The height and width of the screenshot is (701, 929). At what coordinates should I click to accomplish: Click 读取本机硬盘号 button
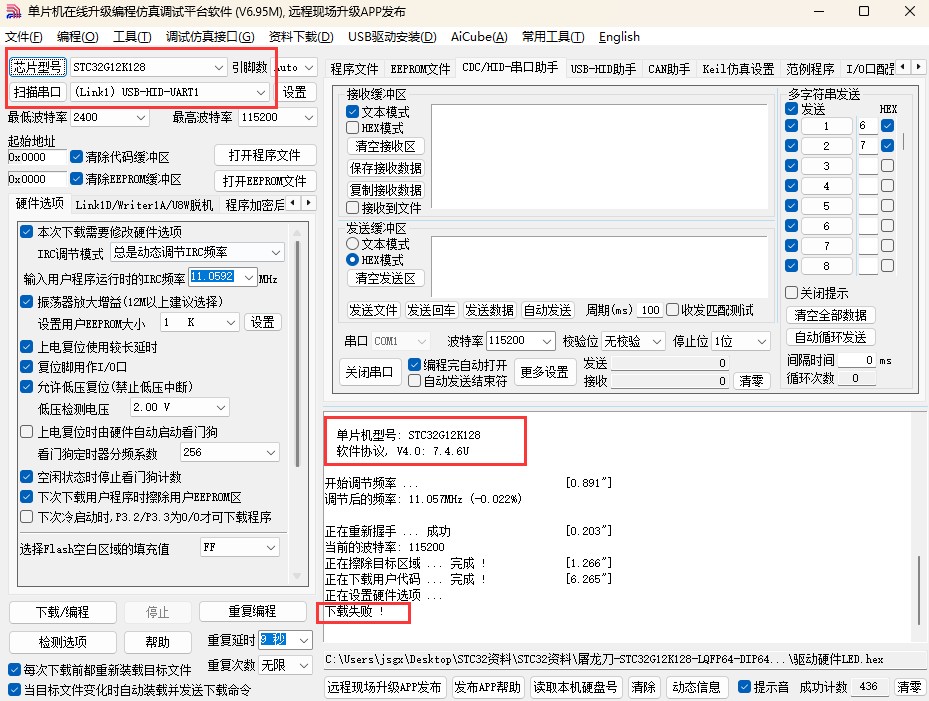pos(575,687)
